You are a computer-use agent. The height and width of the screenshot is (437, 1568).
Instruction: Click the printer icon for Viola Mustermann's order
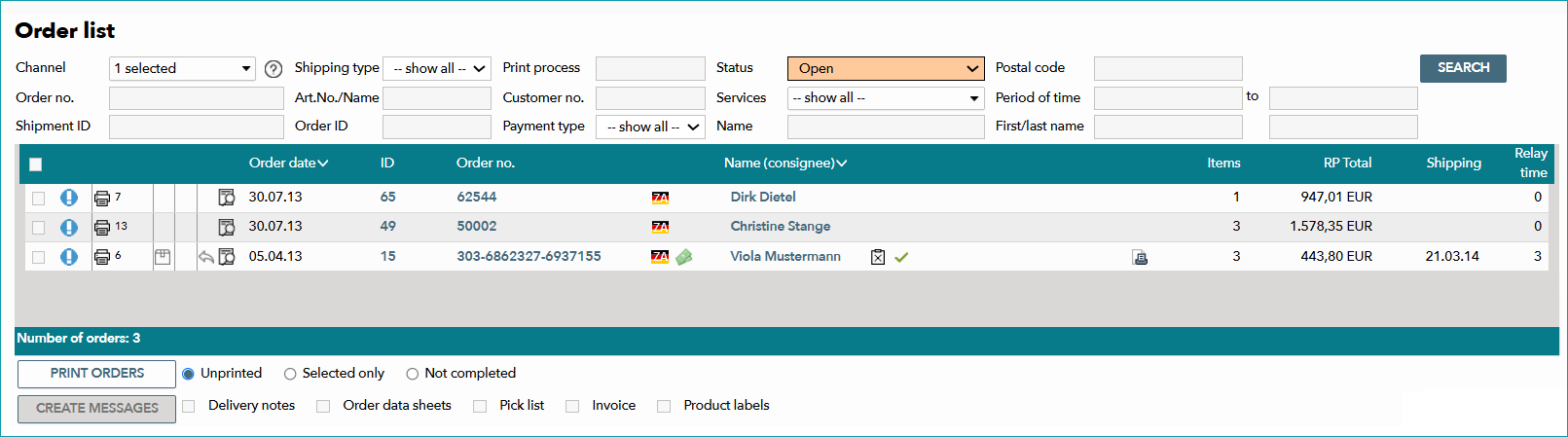(102, 257)
